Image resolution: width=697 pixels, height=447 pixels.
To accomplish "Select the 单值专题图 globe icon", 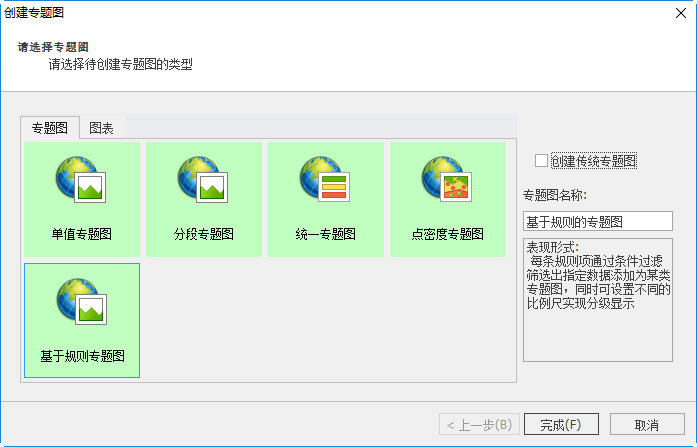I will tap(82, 180).
